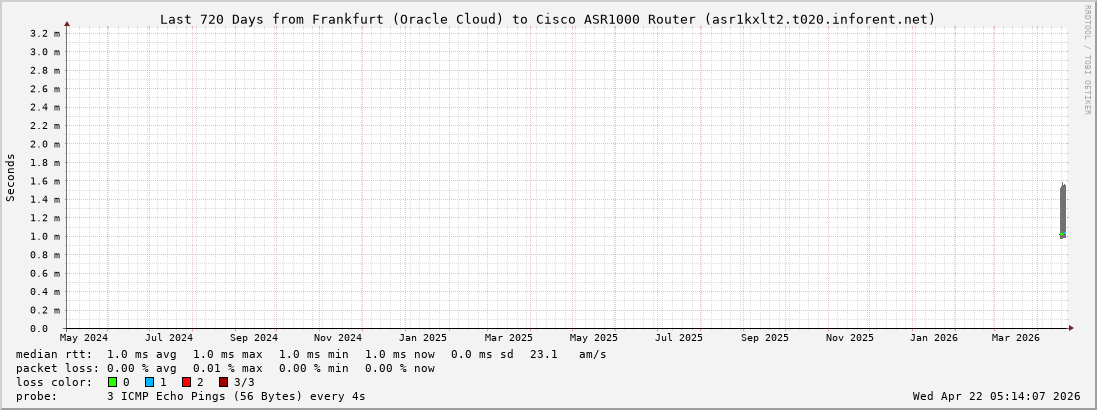
Task: Click the red arrow at the x-axis end
Action: (1070, 328)
